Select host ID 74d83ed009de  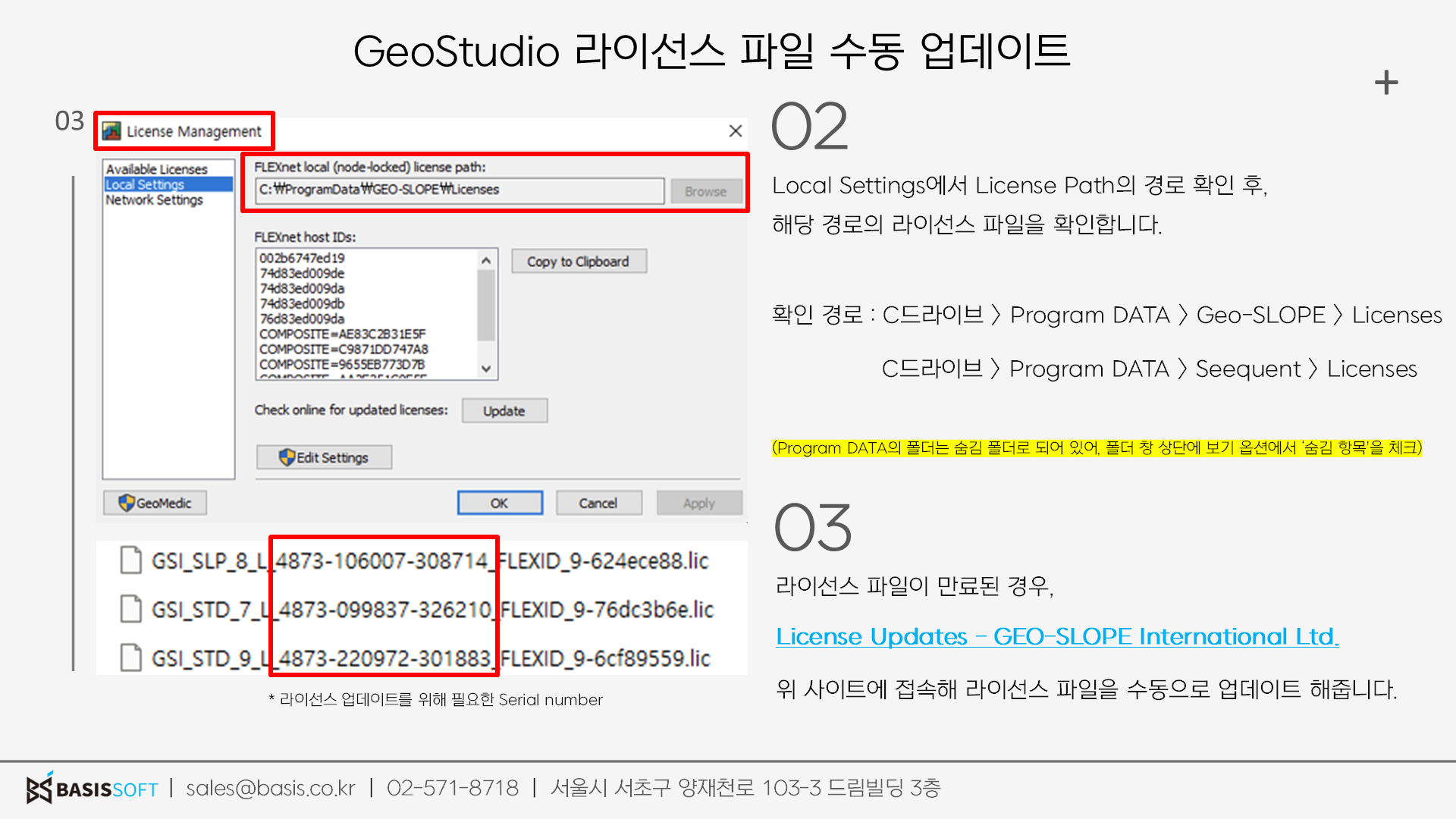(302, 273)
